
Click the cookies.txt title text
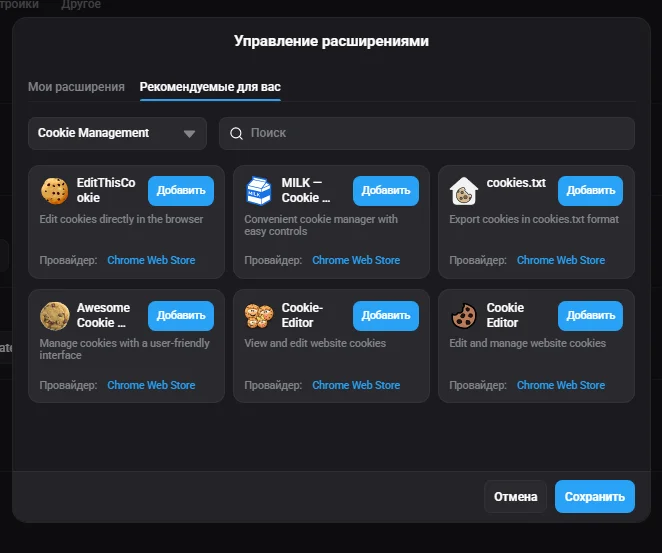516,183
